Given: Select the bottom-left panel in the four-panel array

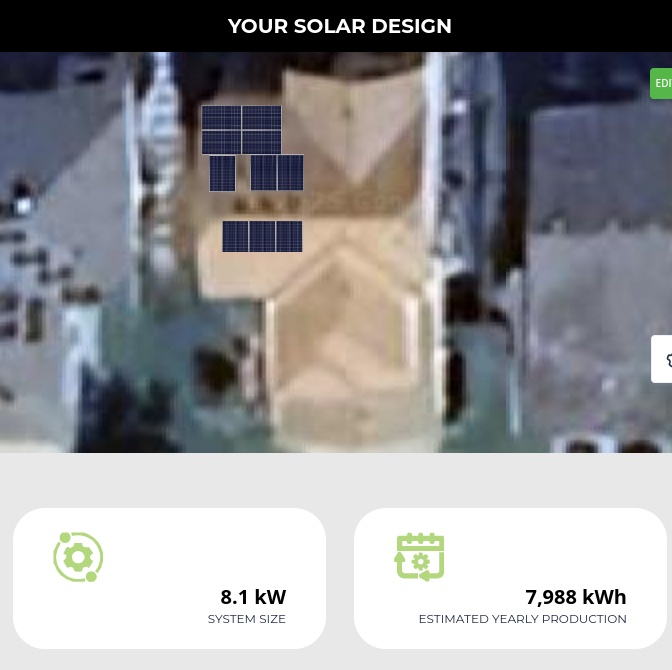Looking at the screenshot, I should click(x=222, y=142).
